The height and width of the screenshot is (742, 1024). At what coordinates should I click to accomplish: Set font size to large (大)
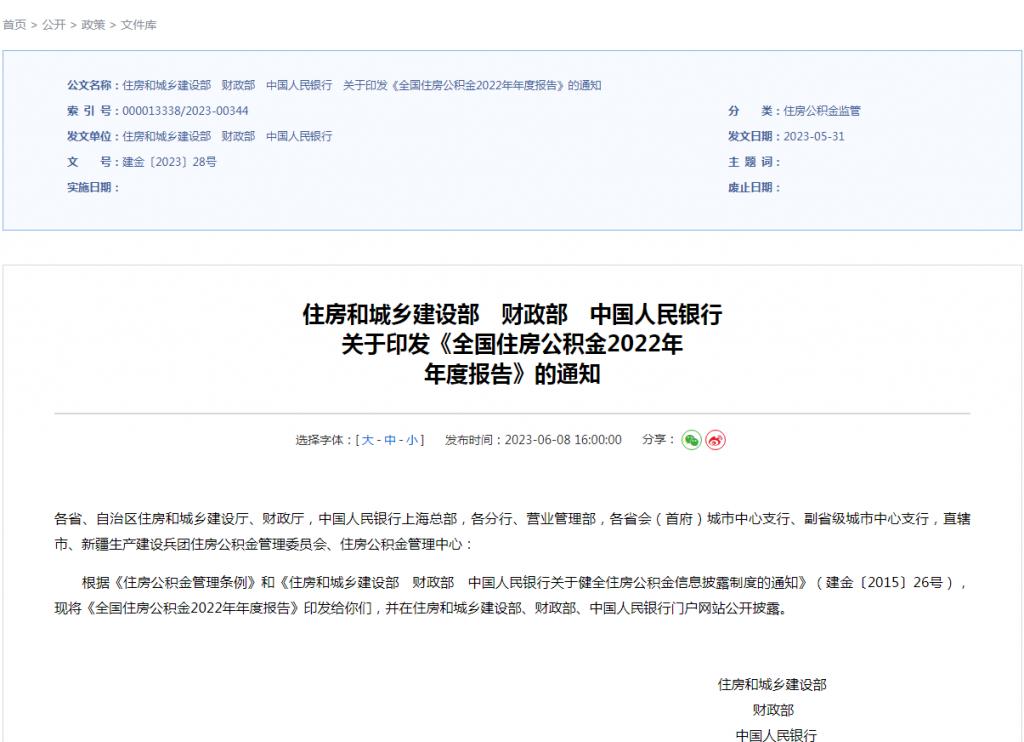[367, 440]
